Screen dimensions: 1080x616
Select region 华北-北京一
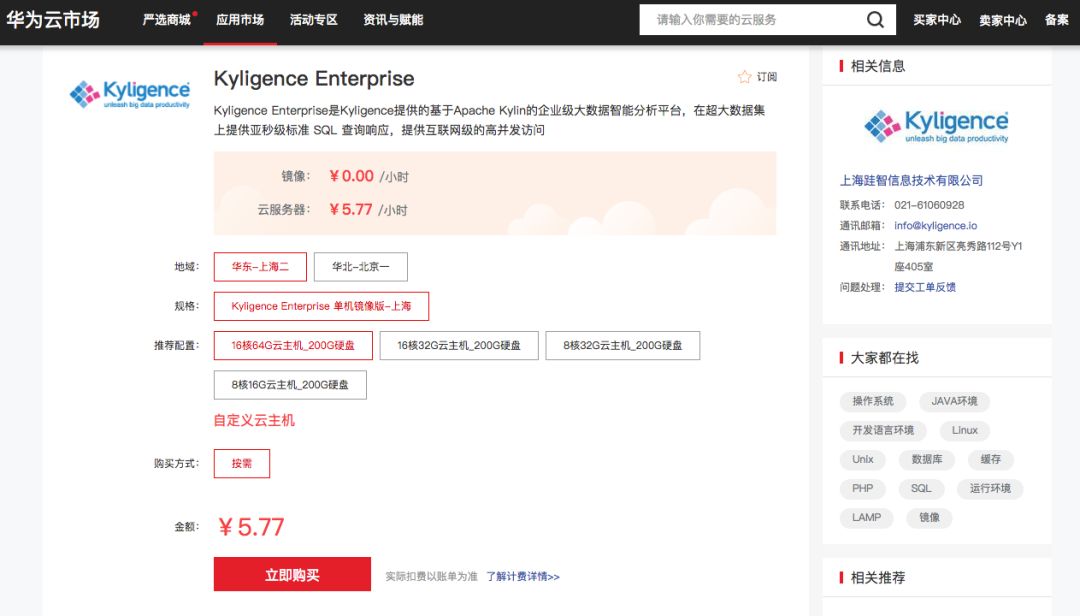pos(361,267)
